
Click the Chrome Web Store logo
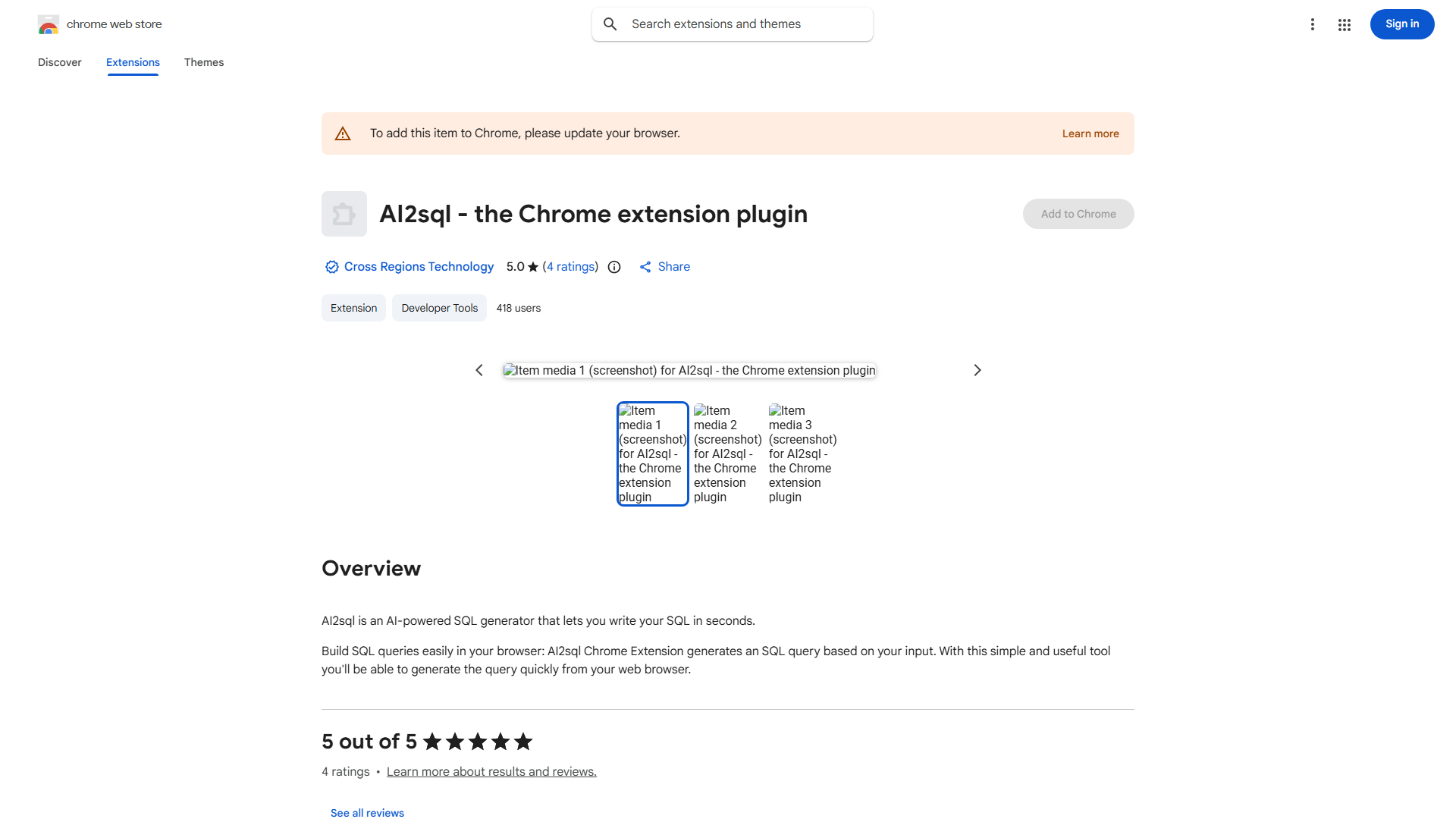(49, 24)
